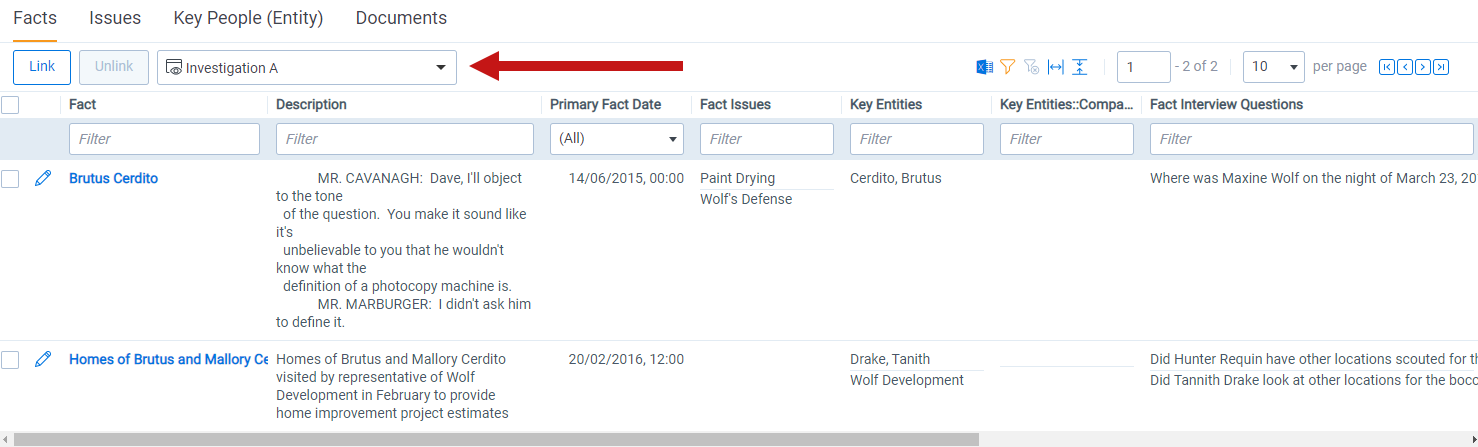Switch to the Facts tab

tap(35, 18)
